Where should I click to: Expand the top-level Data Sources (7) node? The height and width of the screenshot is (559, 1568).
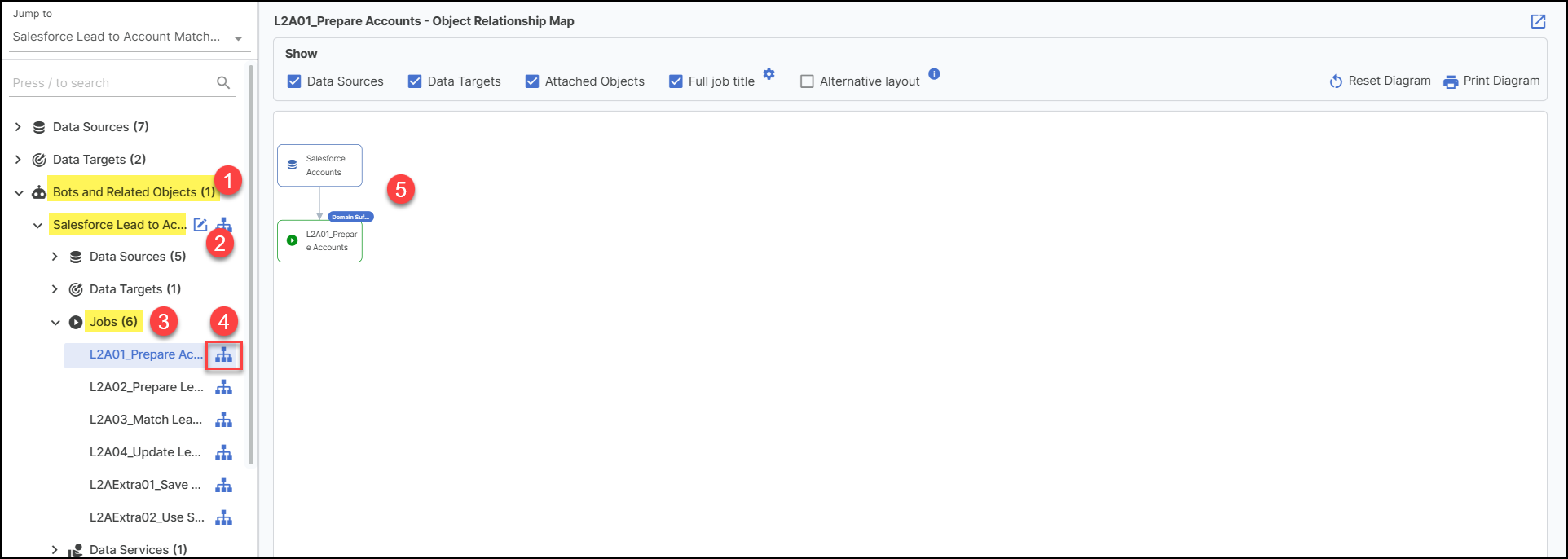[x=18, y=127]
